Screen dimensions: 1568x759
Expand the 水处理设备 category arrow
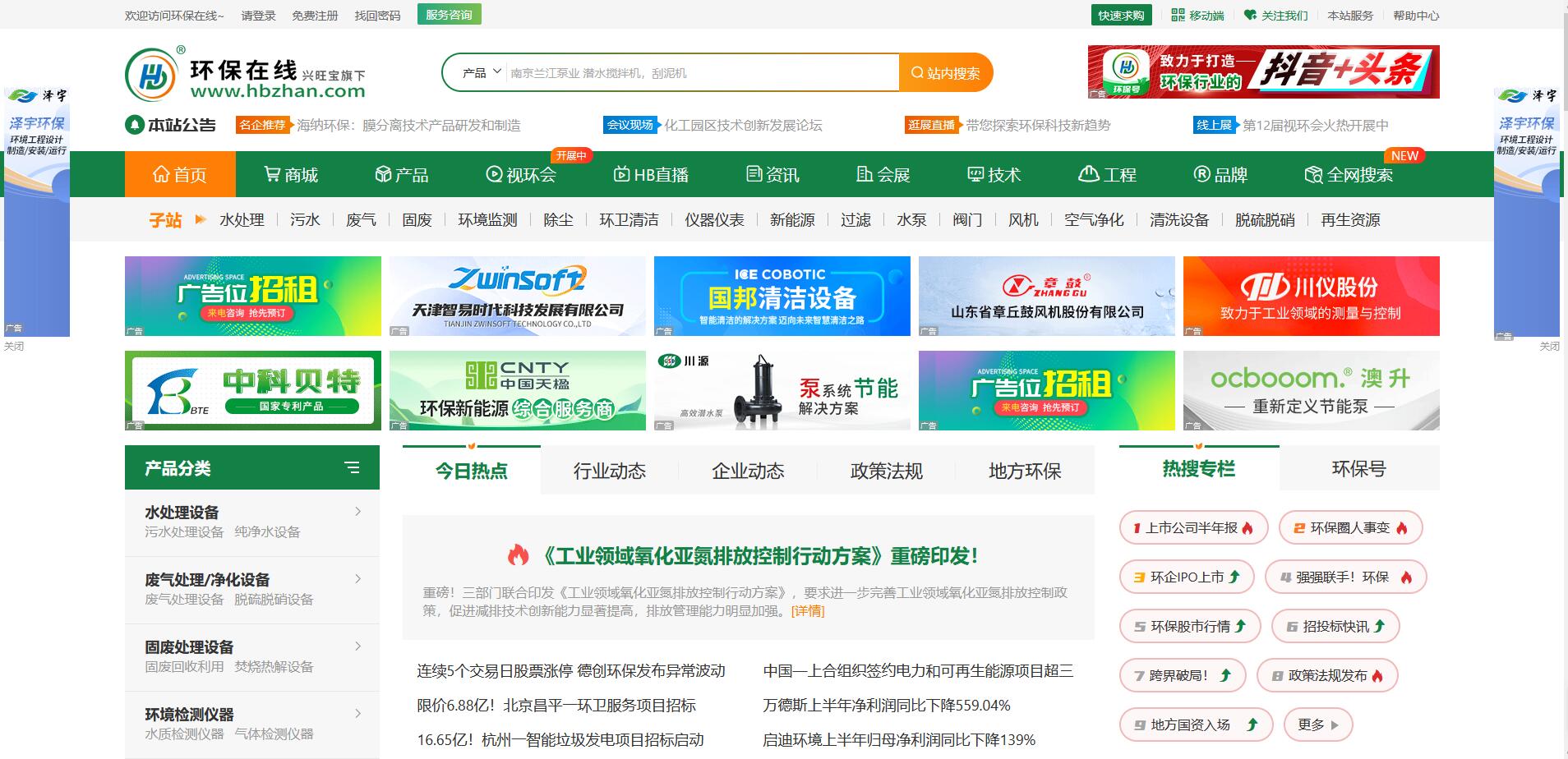(x=357, y=512)
